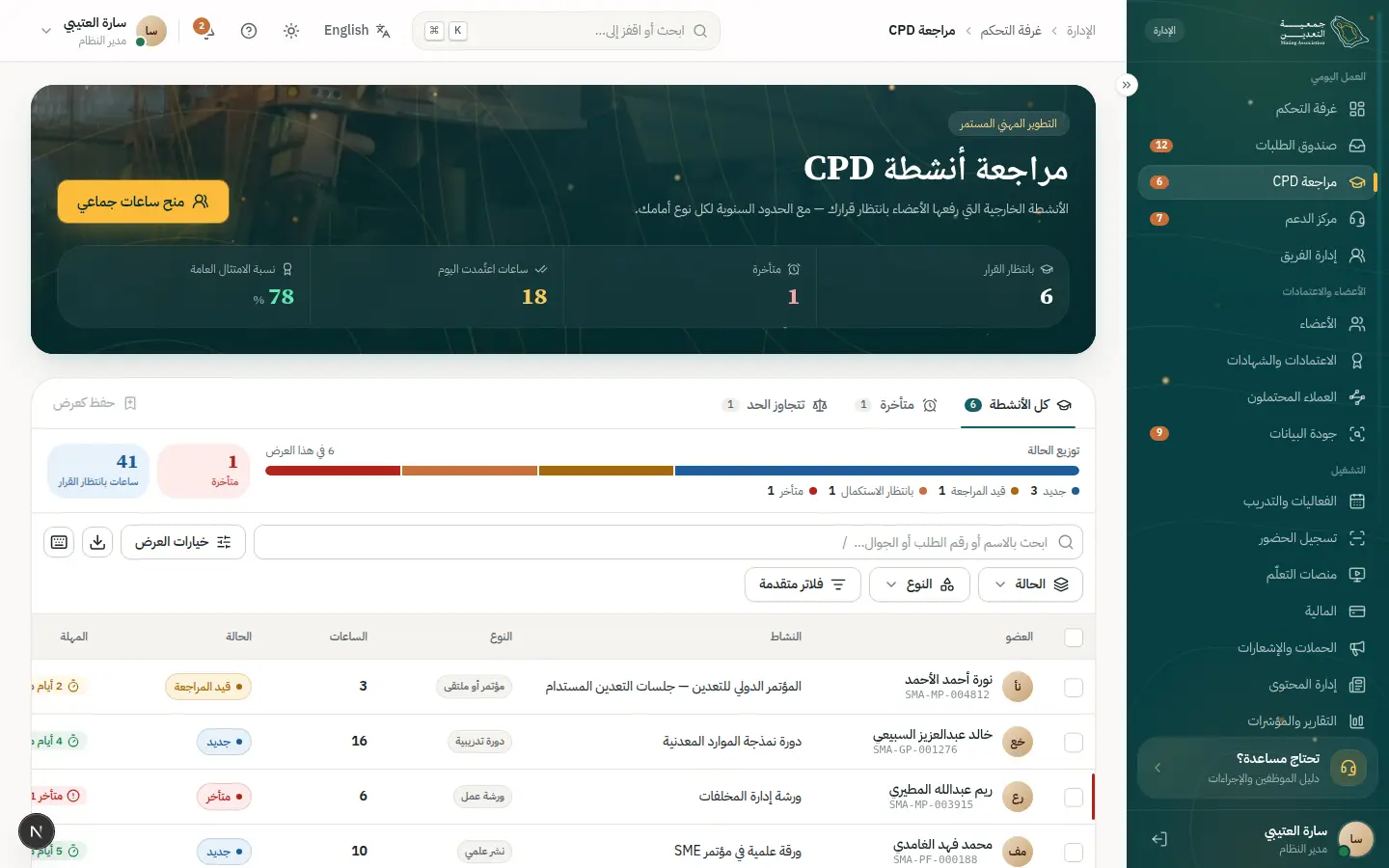
Task: Click the logout icon in sidebar footer
Action: pos(1159,839)
